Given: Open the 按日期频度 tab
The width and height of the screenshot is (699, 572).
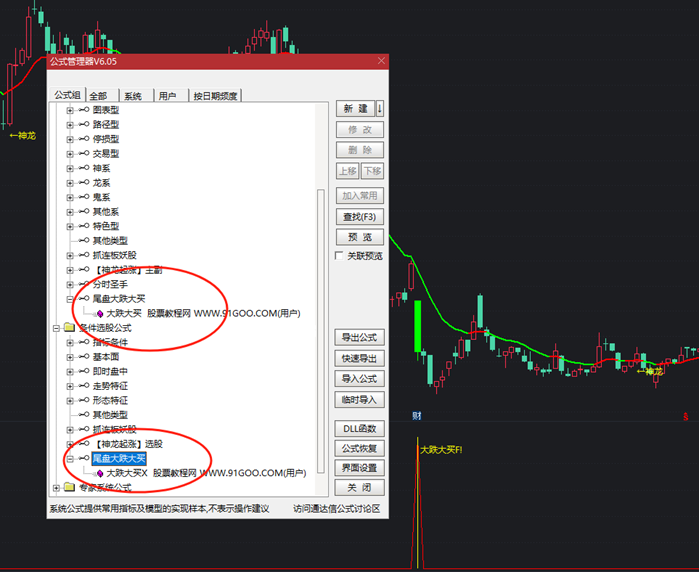Looking at the screenshot, I should 214,96.
